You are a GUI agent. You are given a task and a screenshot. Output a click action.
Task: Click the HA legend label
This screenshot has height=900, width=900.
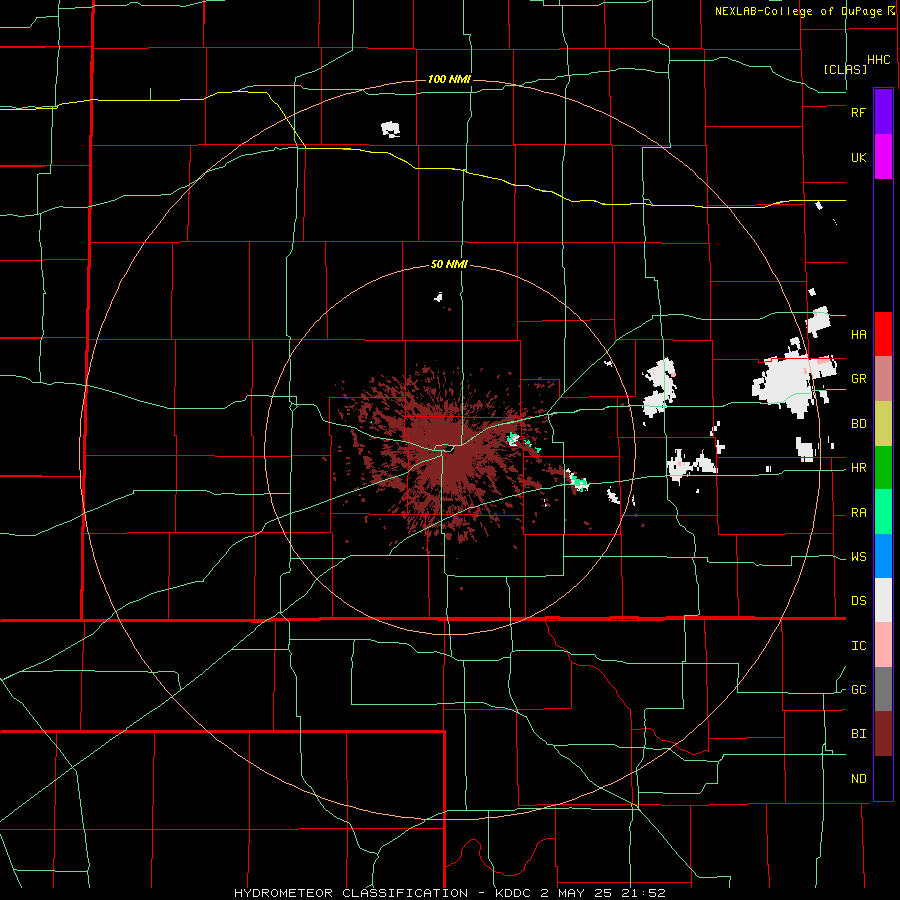coord(858,335)
